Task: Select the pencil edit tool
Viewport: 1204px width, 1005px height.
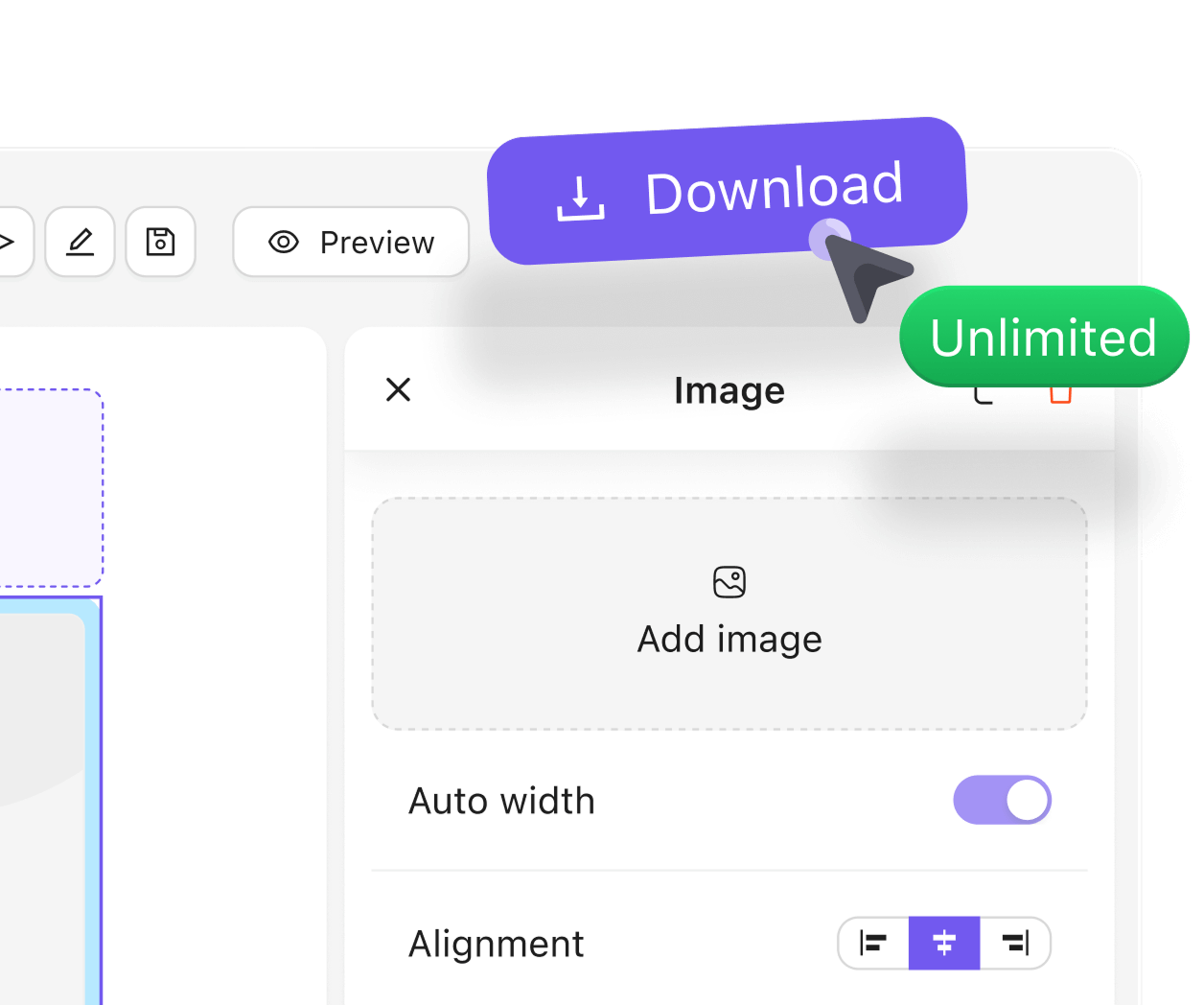Action: tap(81, 243)
